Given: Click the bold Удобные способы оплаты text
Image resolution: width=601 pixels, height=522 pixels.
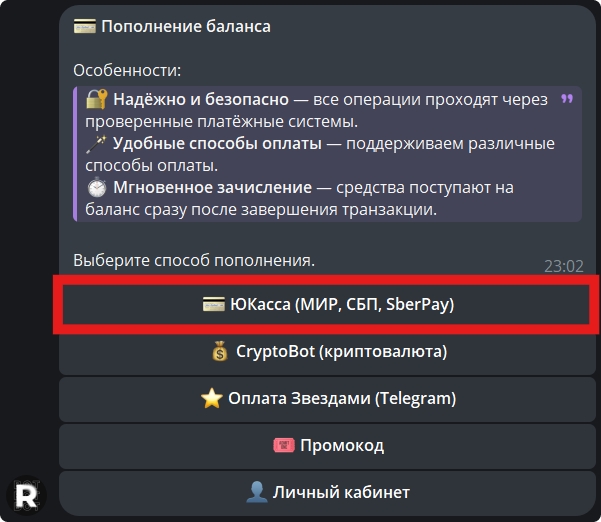Looking at the screenshot, I should 217,144.
